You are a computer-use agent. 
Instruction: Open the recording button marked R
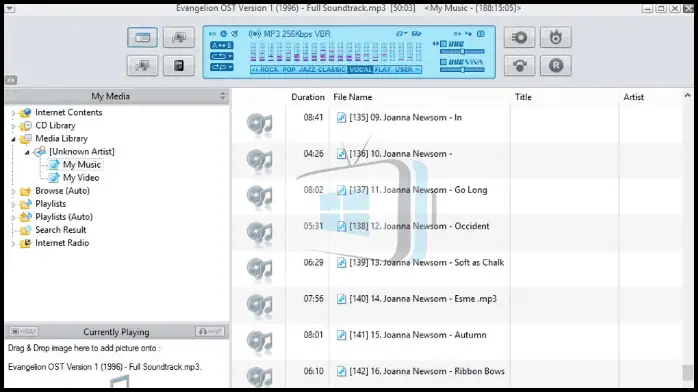[556, 66]
